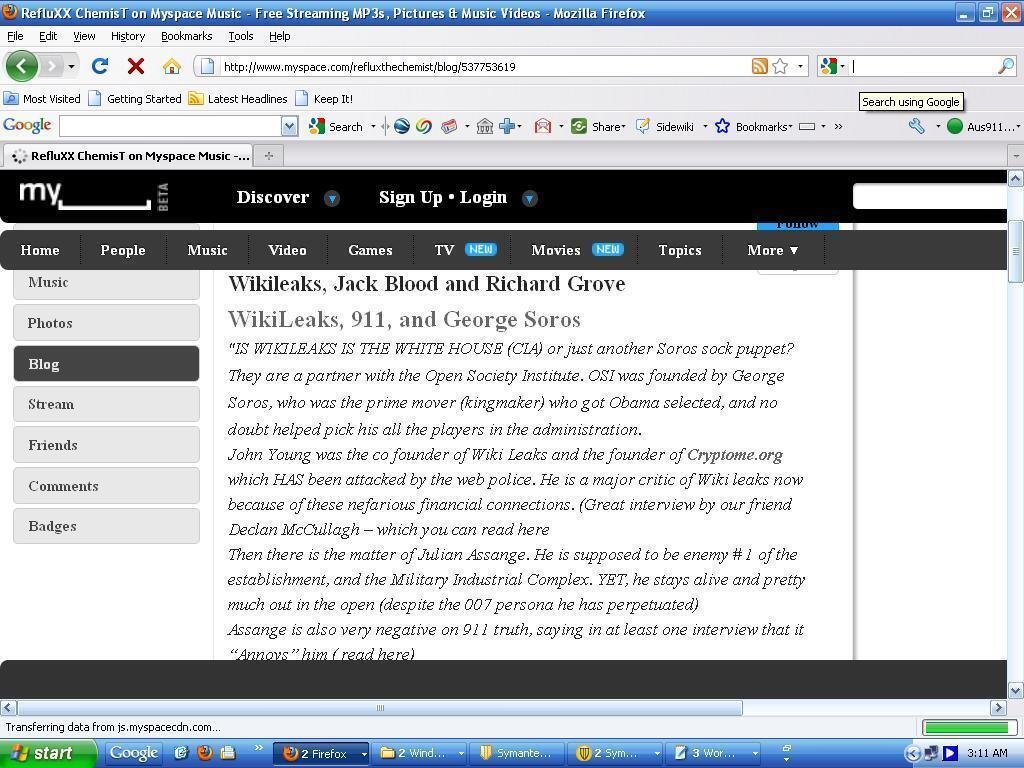1024x768 pixels.
Task: Click the Stream sidebar button
Action: pyautogui.click(x=106, y=404)
